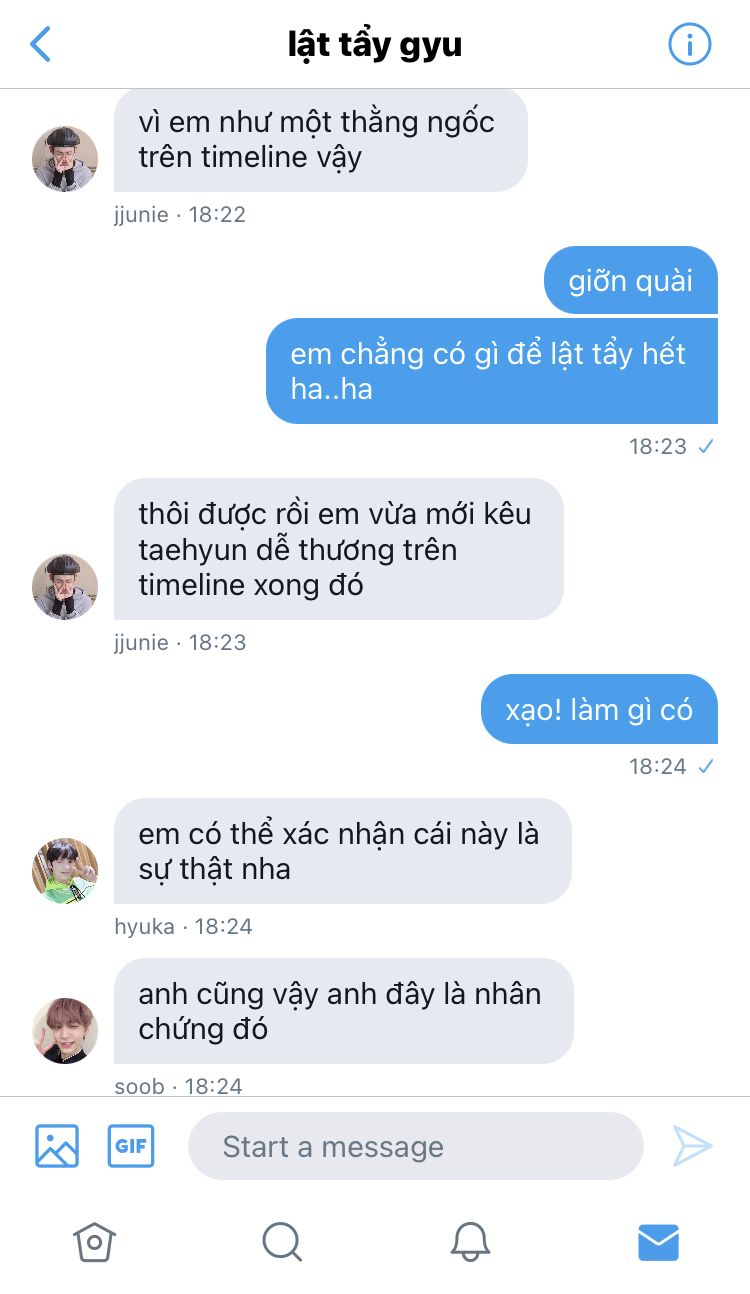Screen dimensions: 750x1294
Task: Go back using the left arrow
Action: (x=40, y=44)
